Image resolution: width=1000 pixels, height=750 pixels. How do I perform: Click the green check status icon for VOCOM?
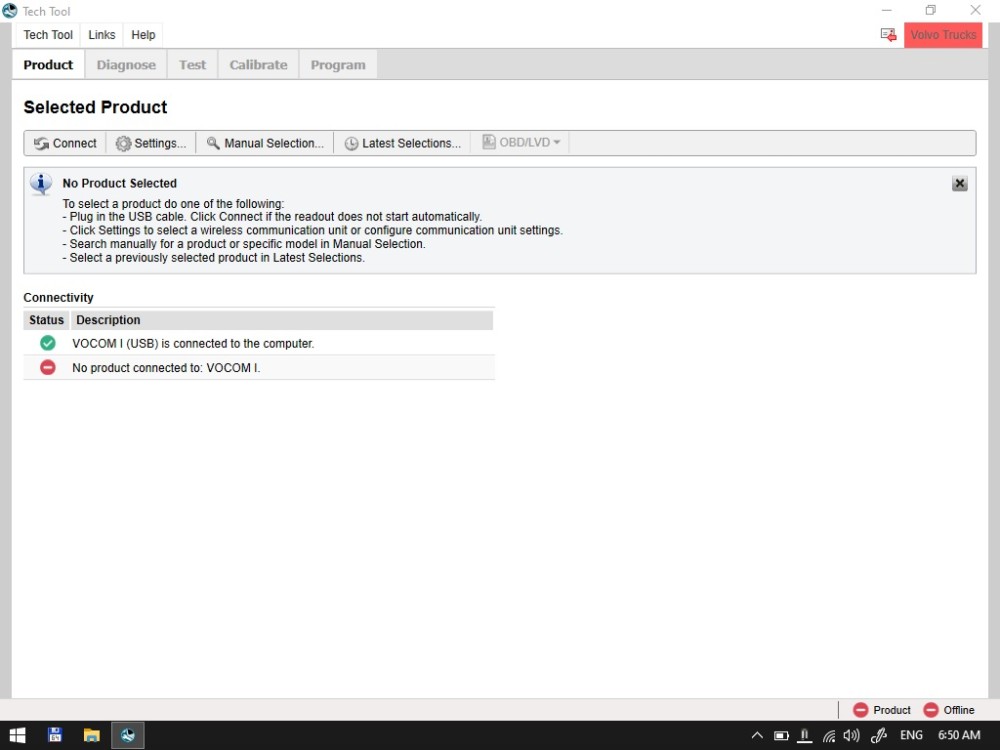[48, 343]
